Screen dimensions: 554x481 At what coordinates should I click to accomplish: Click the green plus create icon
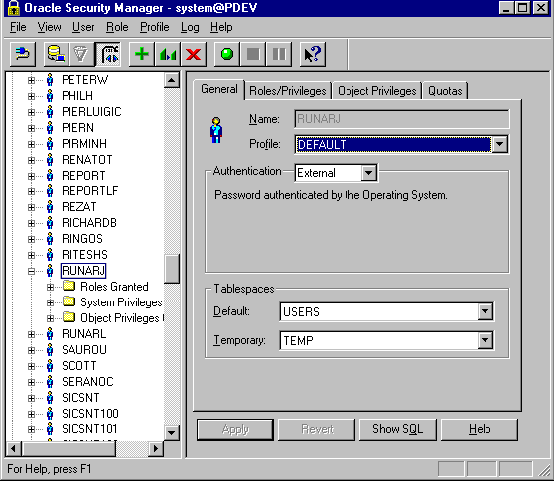tap(142, 54)
